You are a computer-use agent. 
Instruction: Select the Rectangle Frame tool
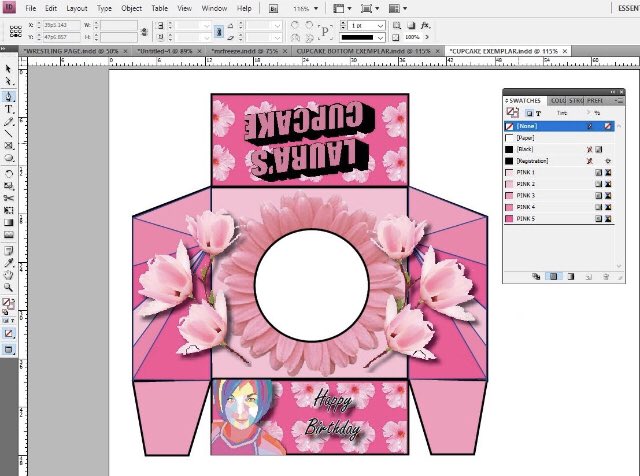(8, 146)
